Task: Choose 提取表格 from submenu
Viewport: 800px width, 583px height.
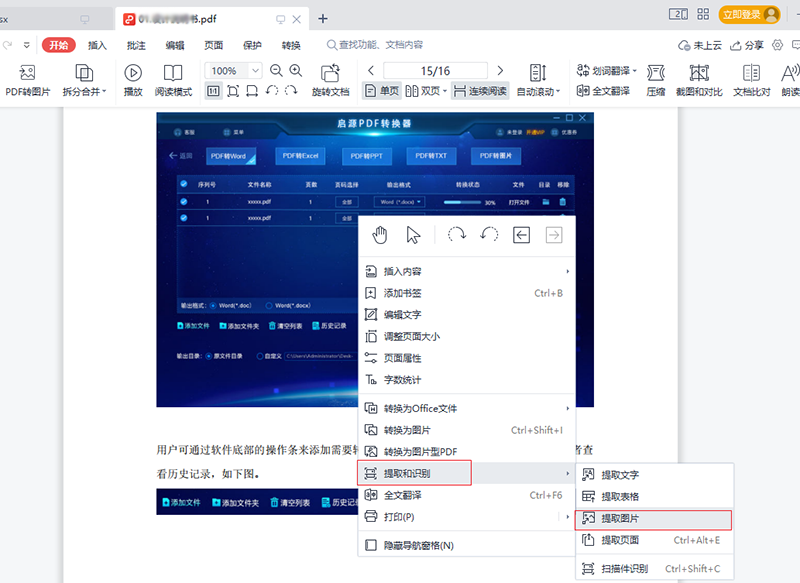Action: pos(655,496)
